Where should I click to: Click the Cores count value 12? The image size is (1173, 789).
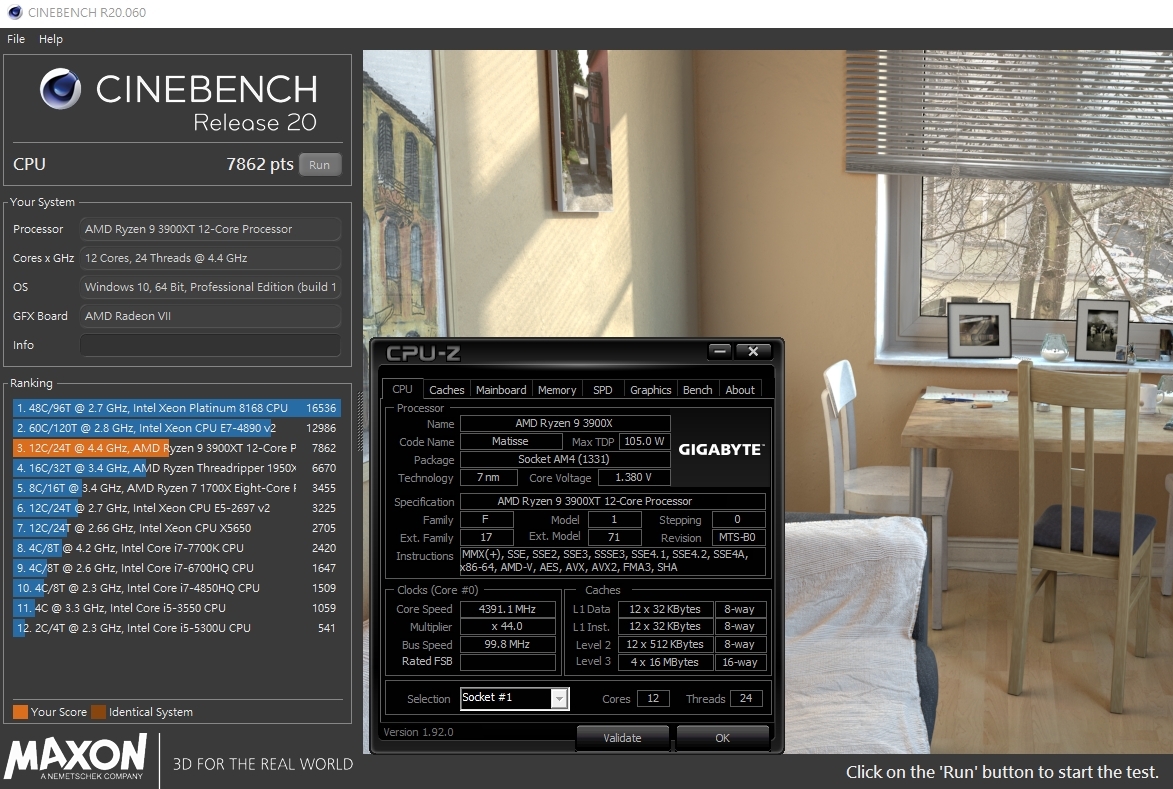(x=653, y=699)
